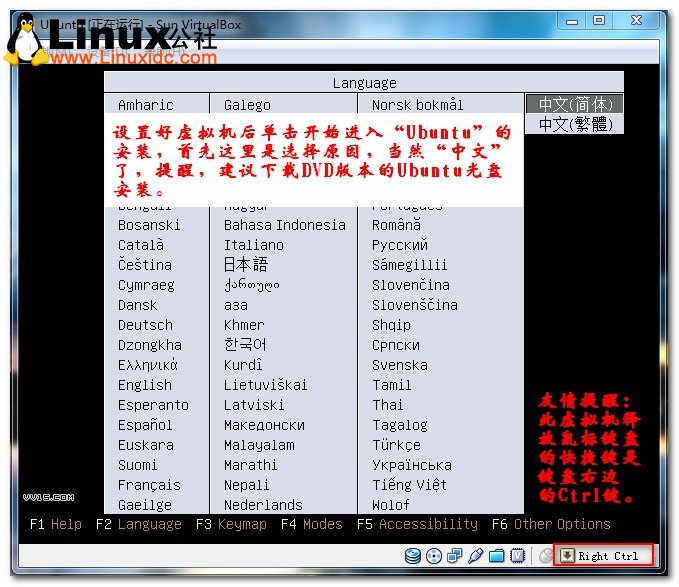Open the network adapter status icon

tap(454, 556)
